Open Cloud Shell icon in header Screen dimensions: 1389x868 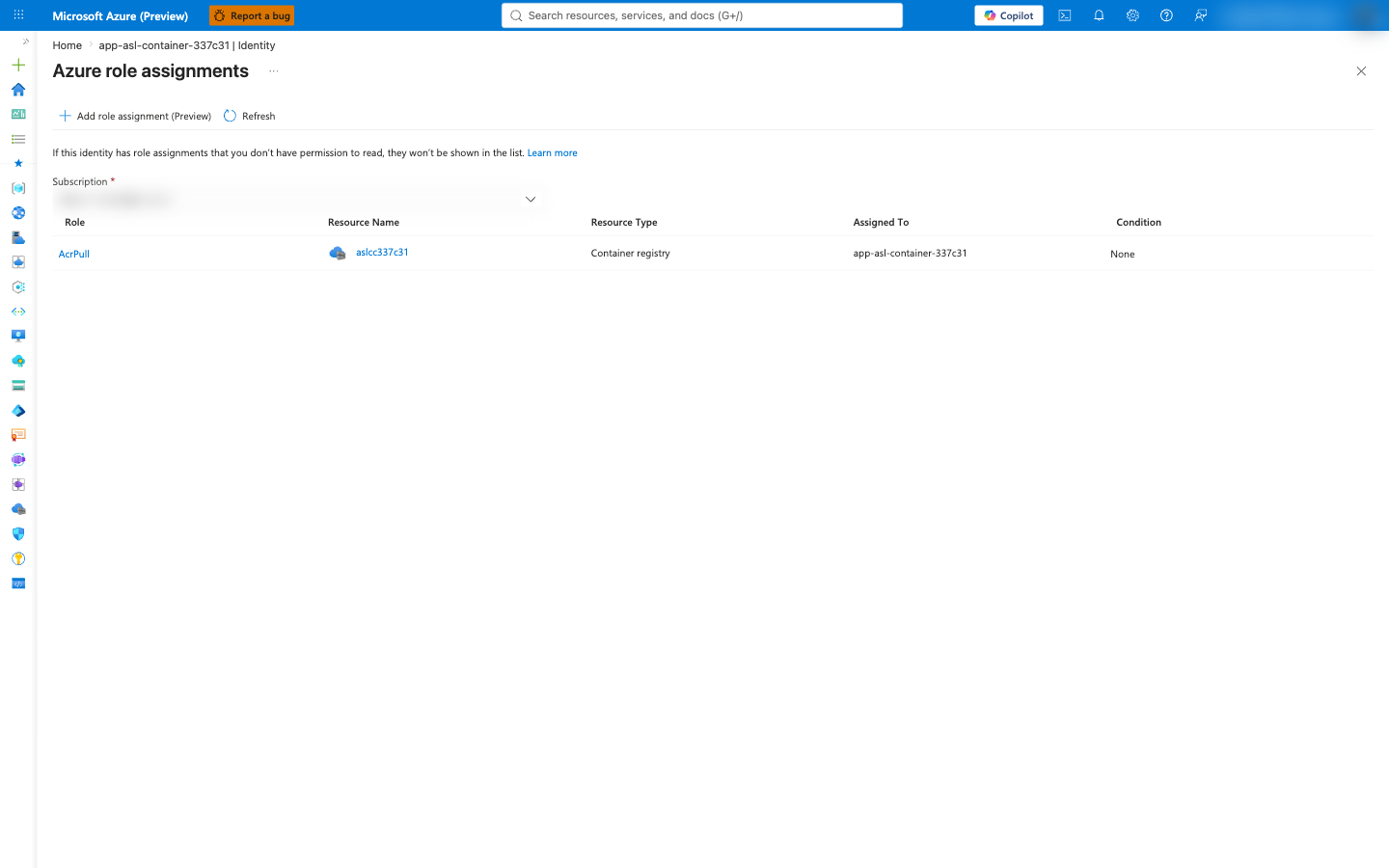pyautogui.click(x=1065, y=15)
